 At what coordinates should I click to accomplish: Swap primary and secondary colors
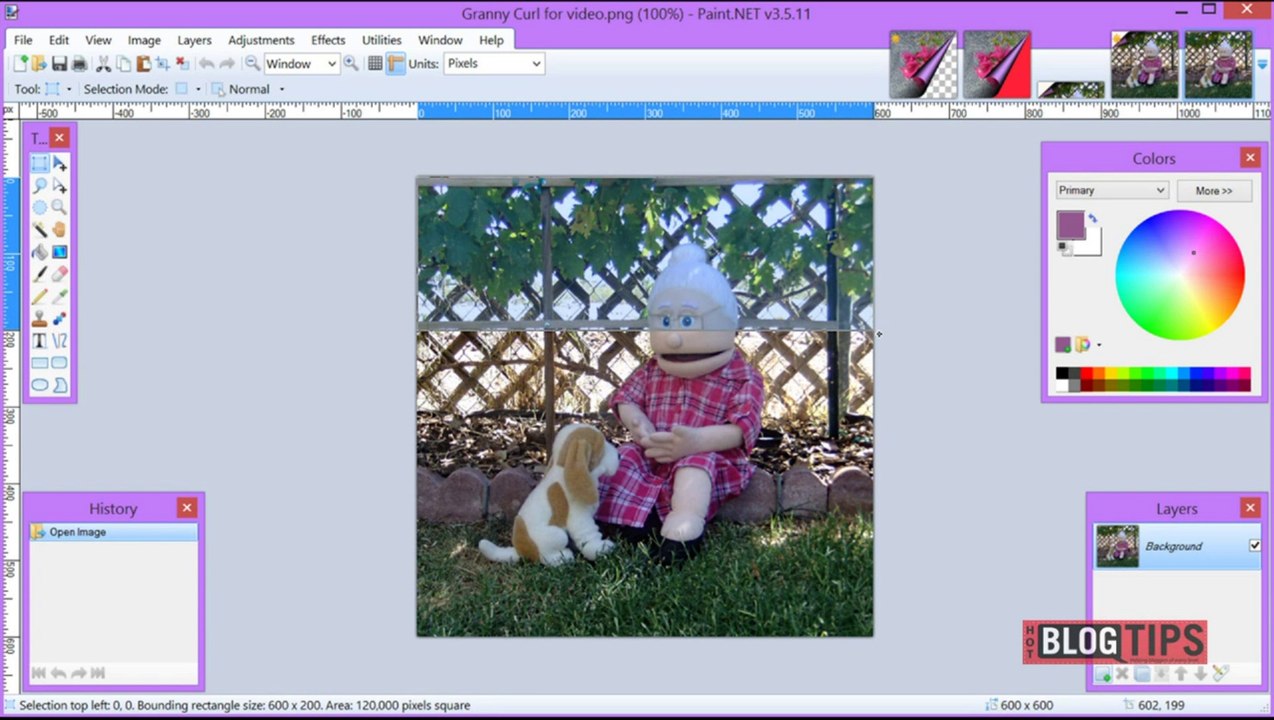coord(1092,218)
